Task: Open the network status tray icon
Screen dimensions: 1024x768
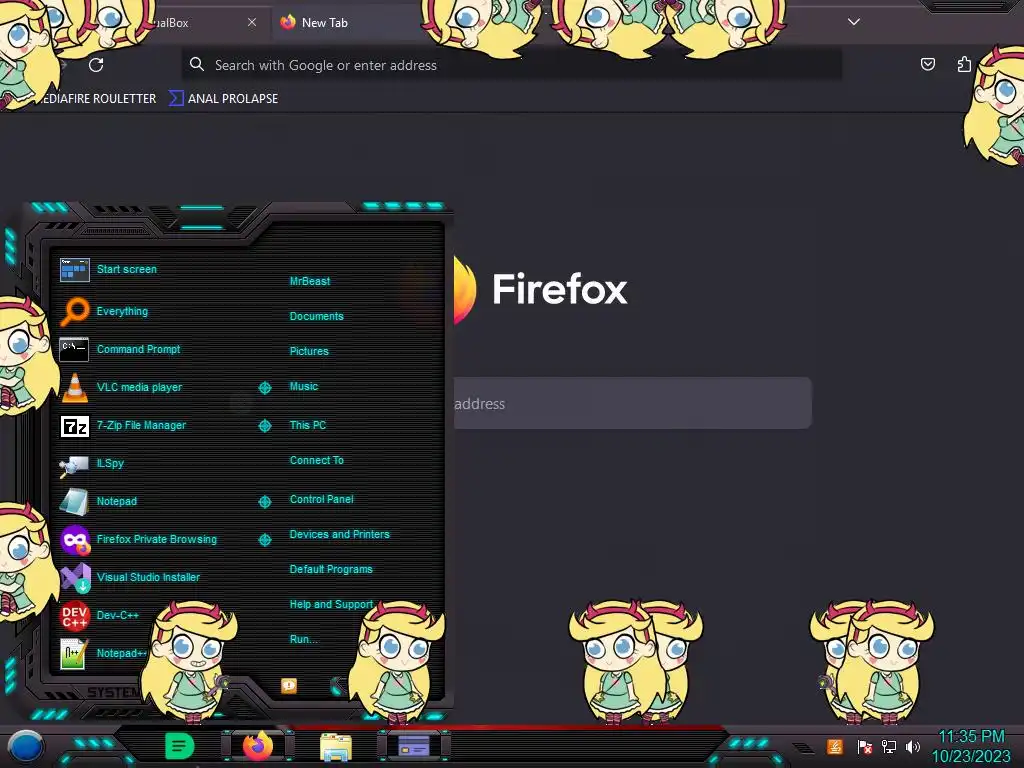Action: (889, 746)
